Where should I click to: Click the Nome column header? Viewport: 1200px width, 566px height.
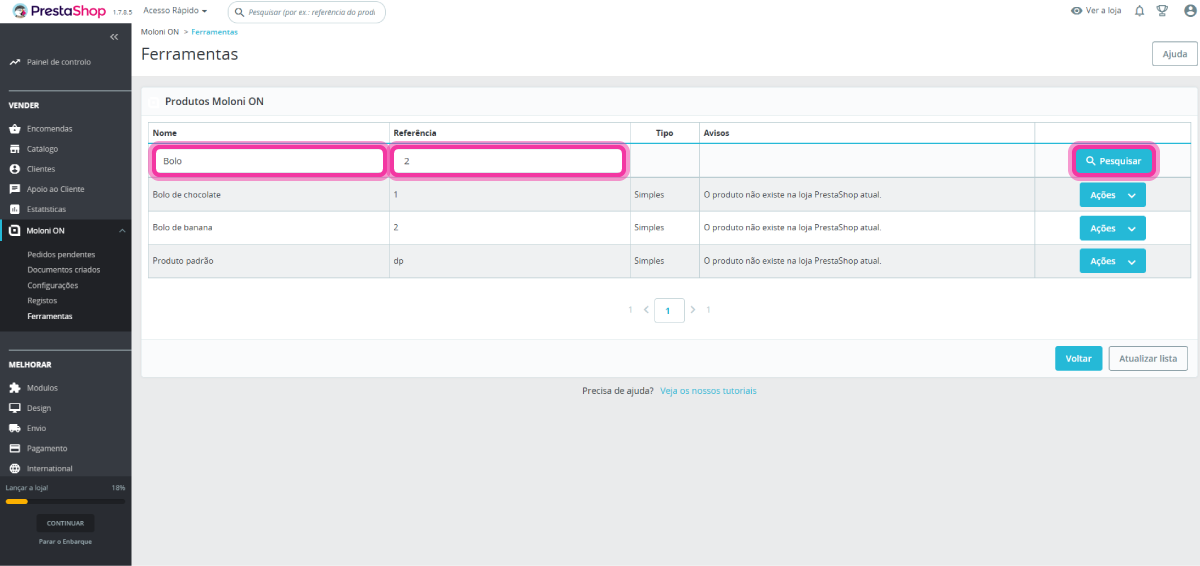click(x=165, y=132)
